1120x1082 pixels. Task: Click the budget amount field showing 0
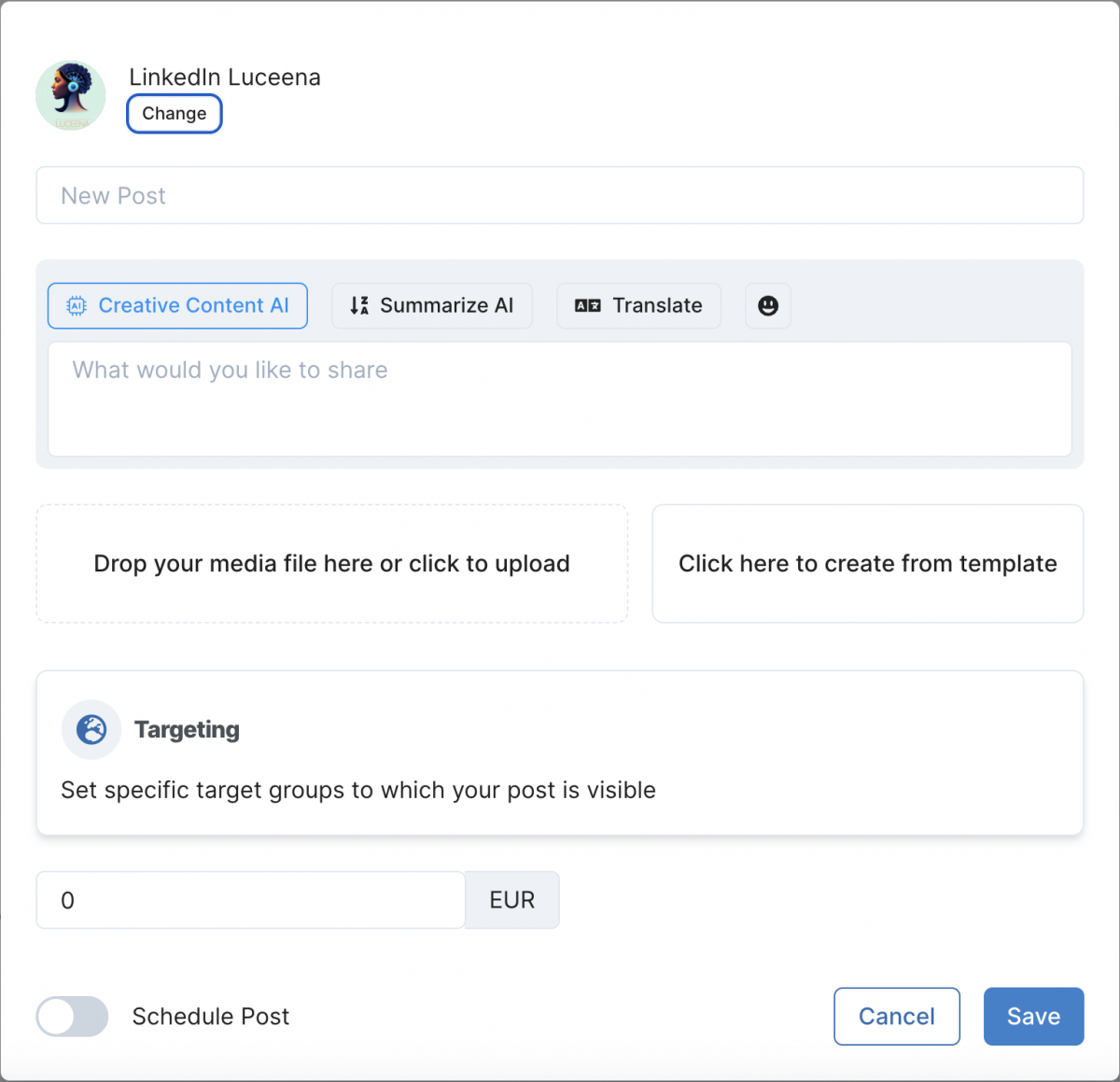pyautogui.click(x=251, y=900)
